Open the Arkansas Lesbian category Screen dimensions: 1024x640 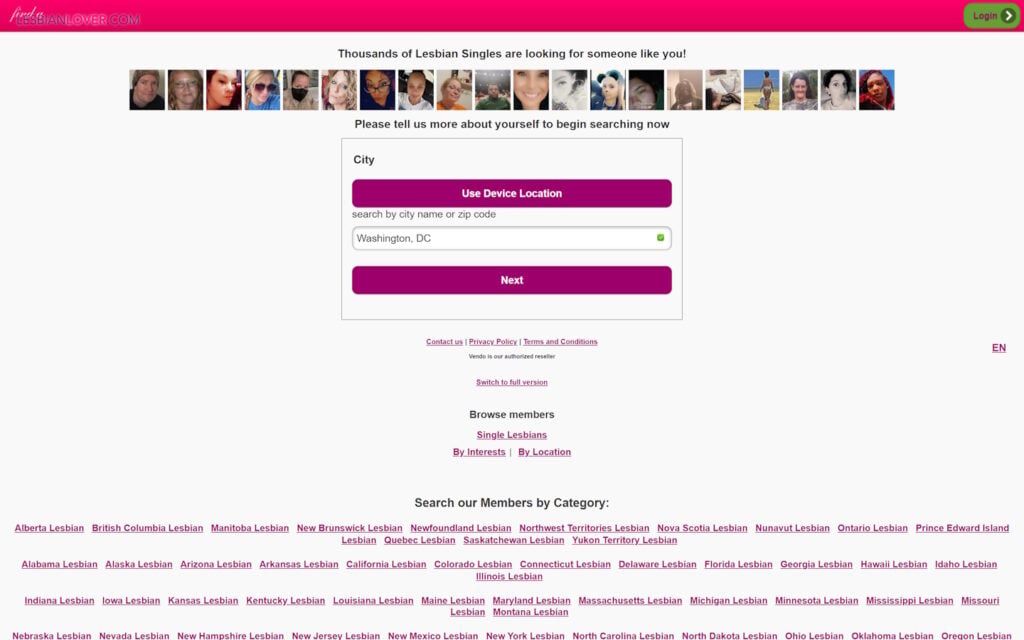298,564
